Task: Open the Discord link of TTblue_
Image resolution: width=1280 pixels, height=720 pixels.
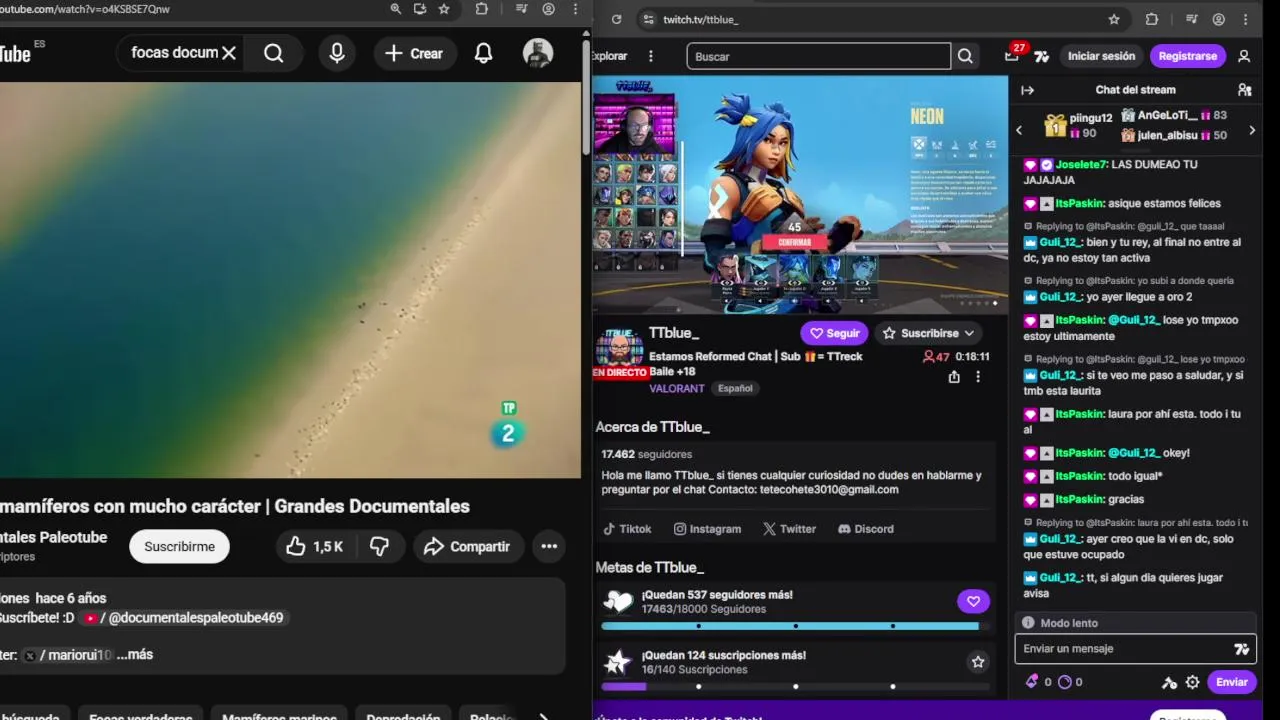Action: tap(865, 529)
